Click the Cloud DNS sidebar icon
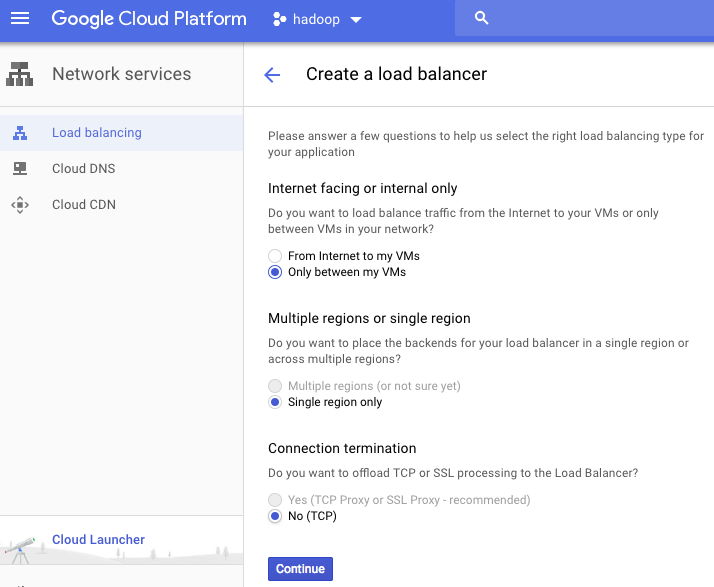The width and height of the screenshot is (714, 587). pos(20,169)
